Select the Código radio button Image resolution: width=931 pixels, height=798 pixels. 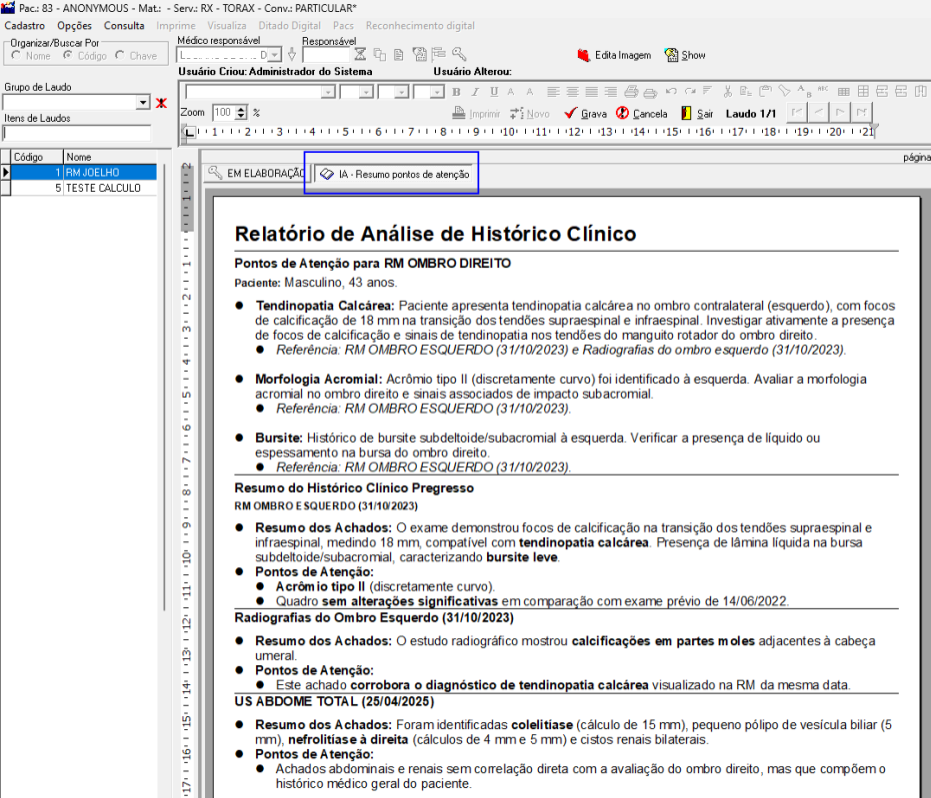(x=67, y=56)
